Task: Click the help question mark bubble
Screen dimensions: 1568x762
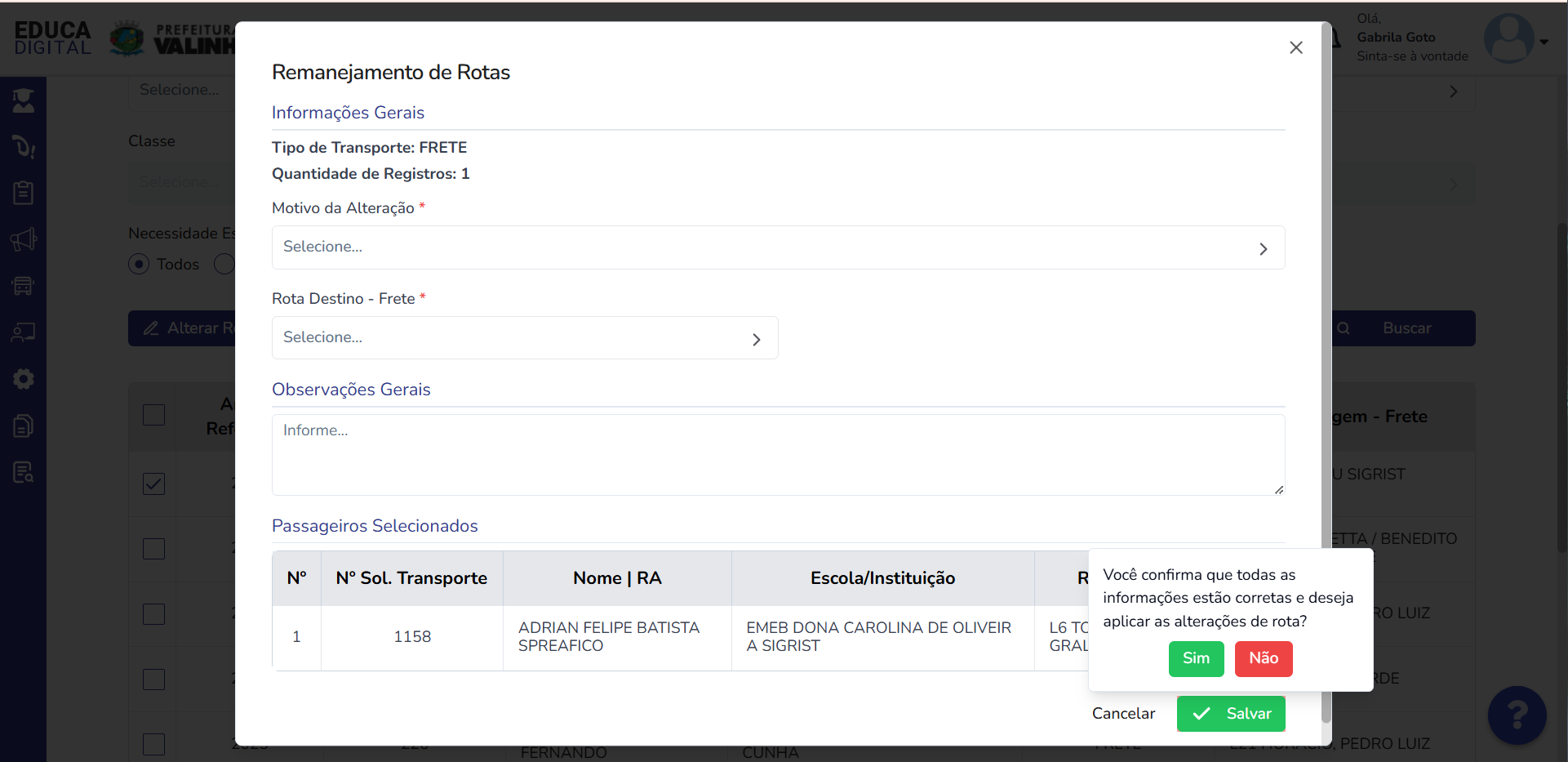Action: (x=1517, y=715)
